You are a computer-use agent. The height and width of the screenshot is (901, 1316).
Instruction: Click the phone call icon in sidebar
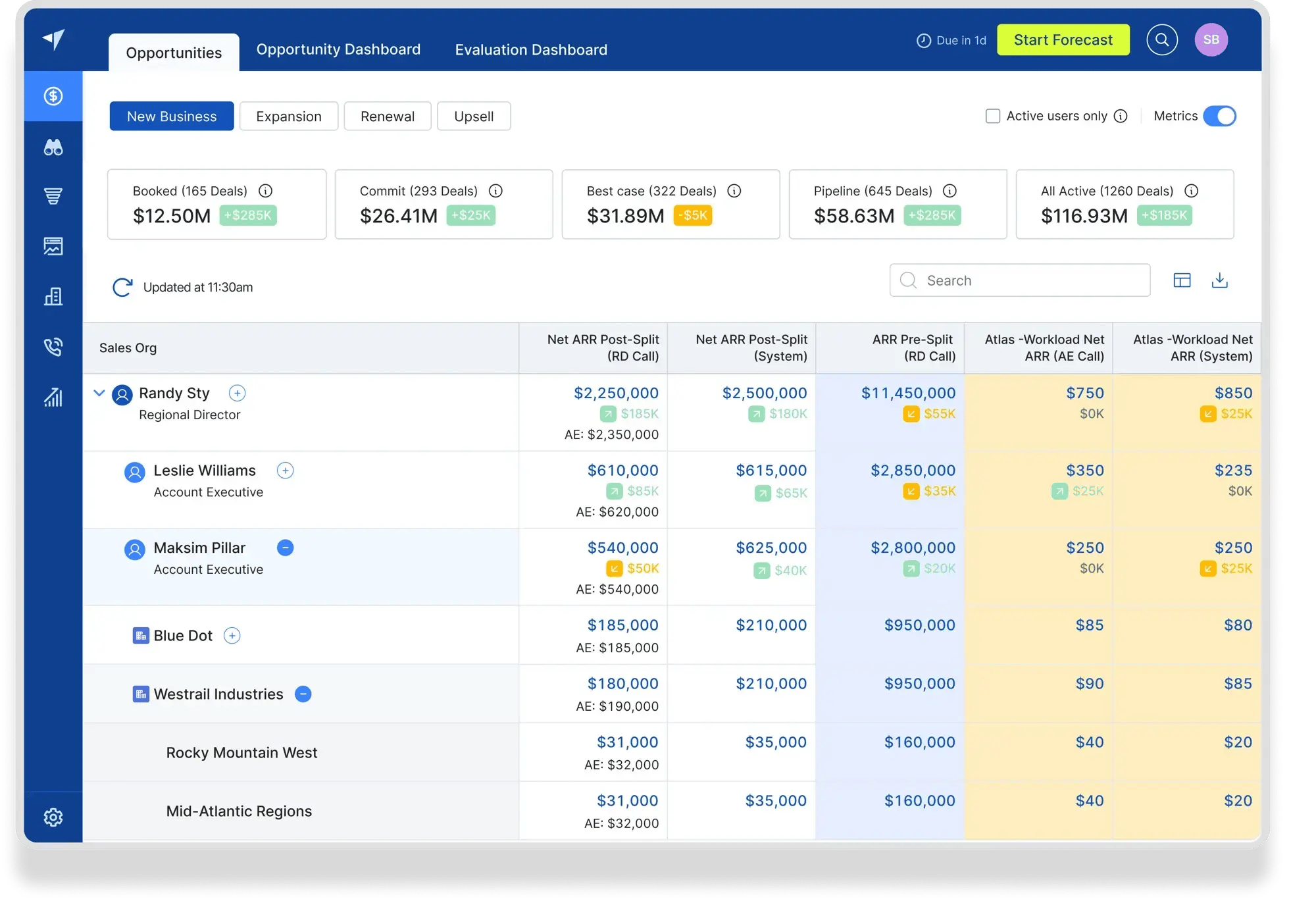coord(55,346)
